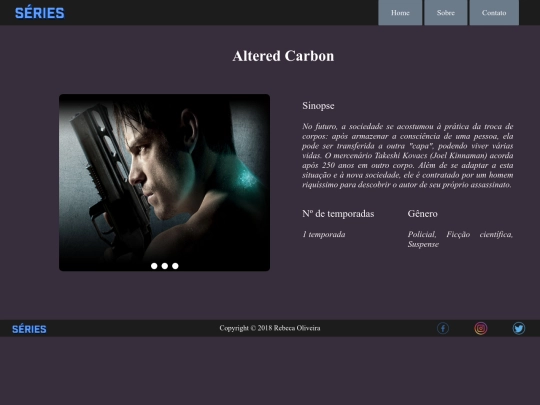This screenshot has width=540, height=405.
Task: Click the SÉRIES logo in the footer
Action: click(x=29, y=329)
